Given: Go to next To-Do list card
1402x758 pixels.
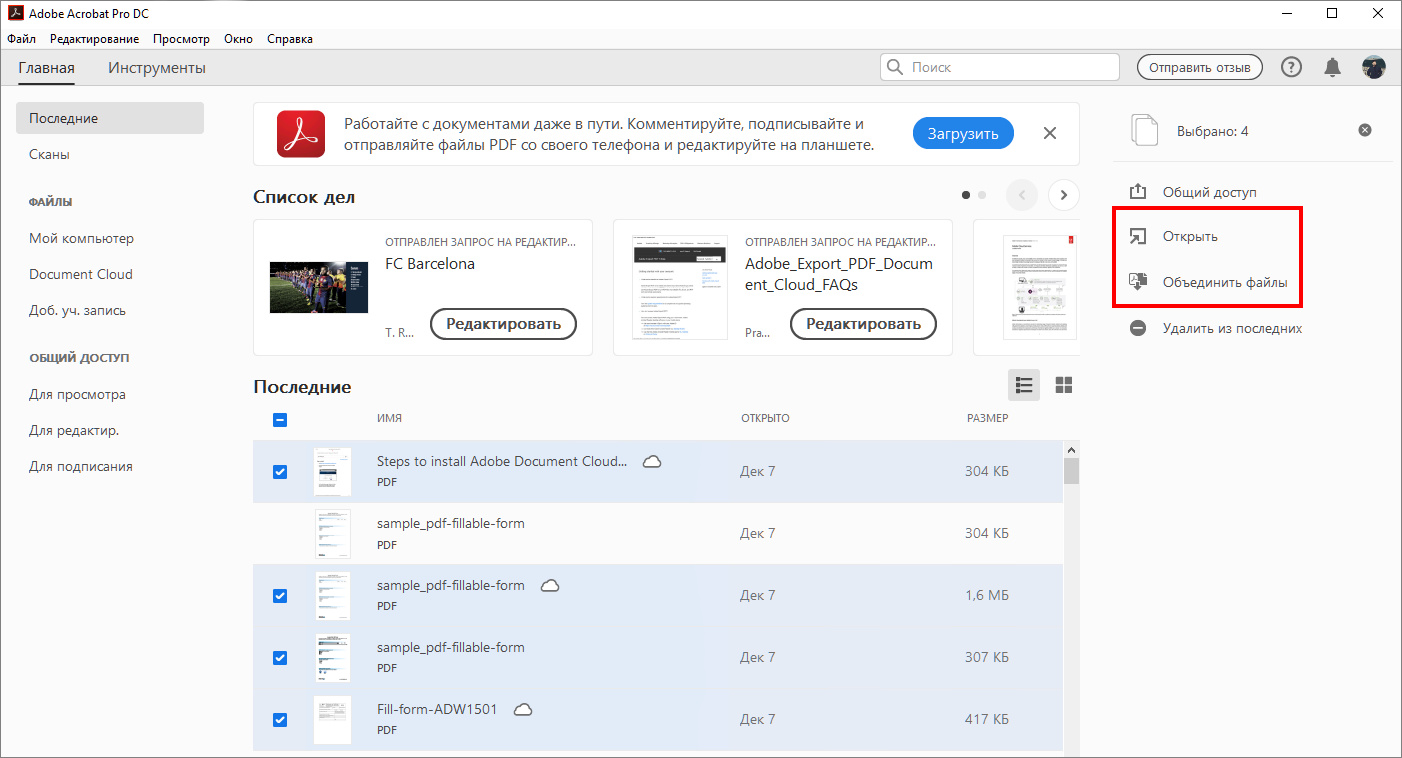Looking at the screenshot, I should pos(1064,195).
